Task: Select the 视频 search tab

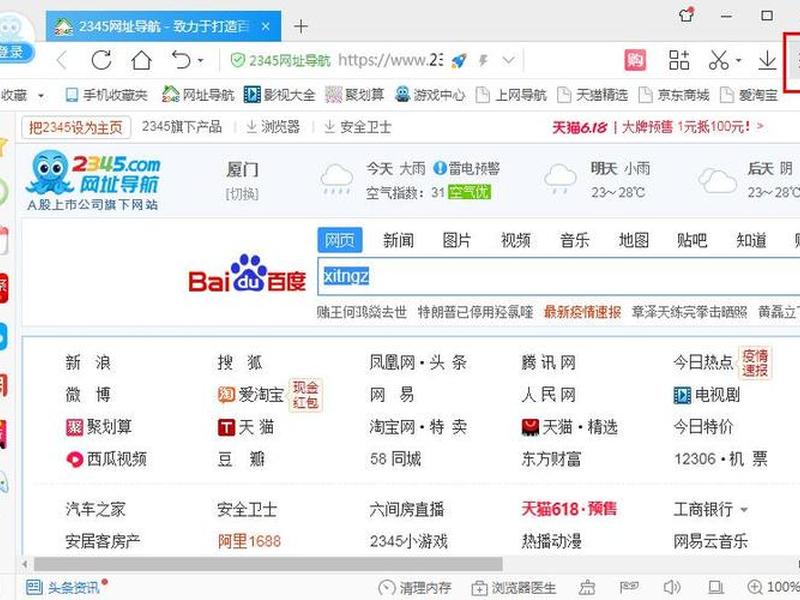Action: coord(516,240)
